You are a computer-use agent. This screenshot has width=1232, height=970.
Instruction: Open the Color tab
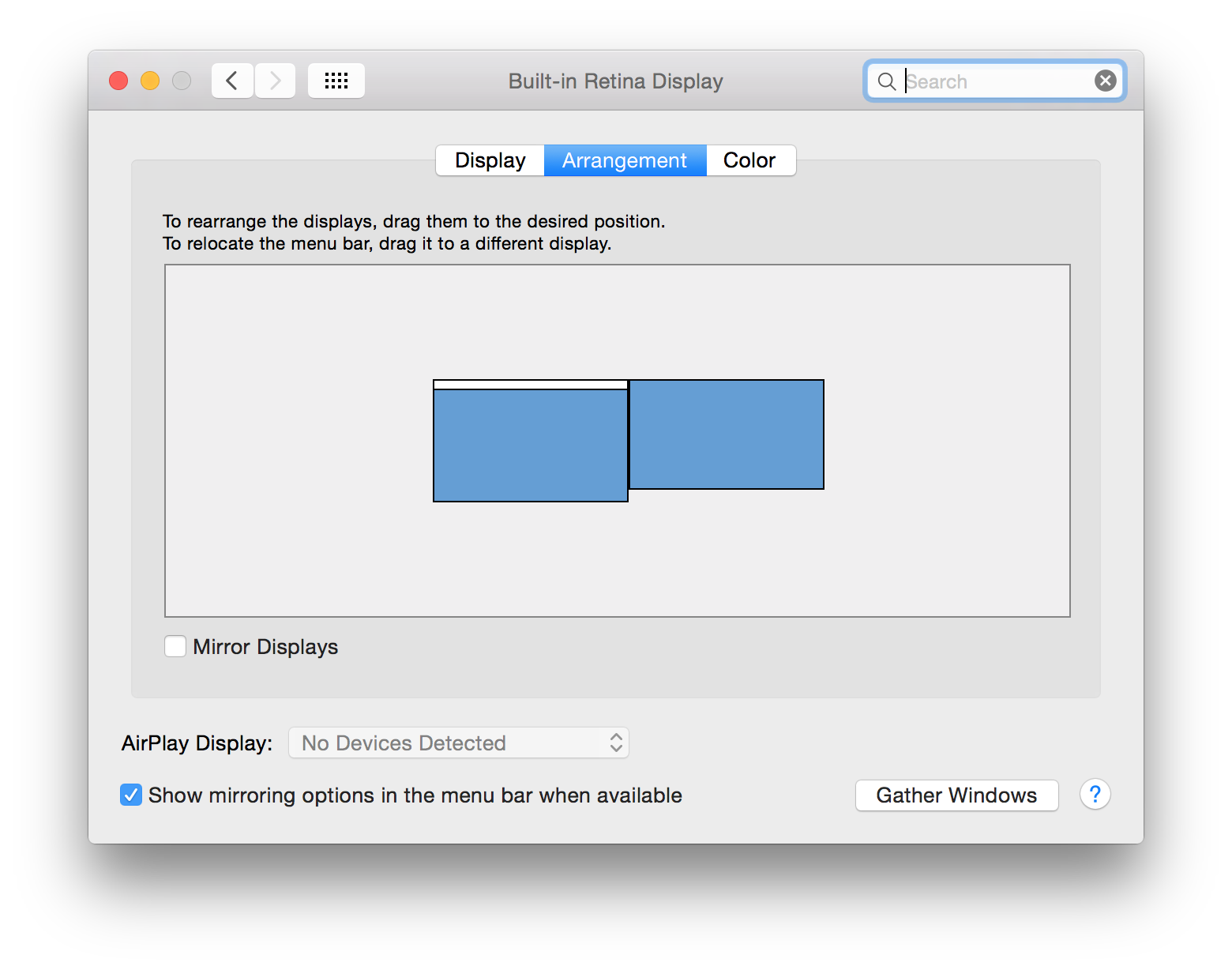point(750,160)
